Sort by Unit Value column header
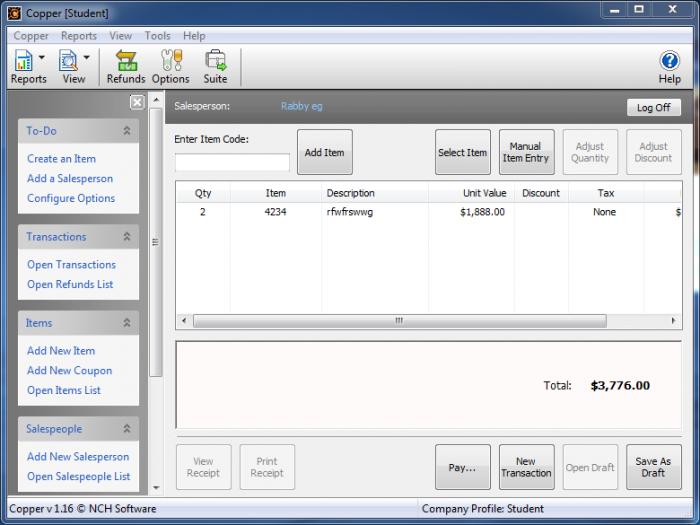Image resolution: width=700 pixels, height=525 pixels. (x=471, y=193)
